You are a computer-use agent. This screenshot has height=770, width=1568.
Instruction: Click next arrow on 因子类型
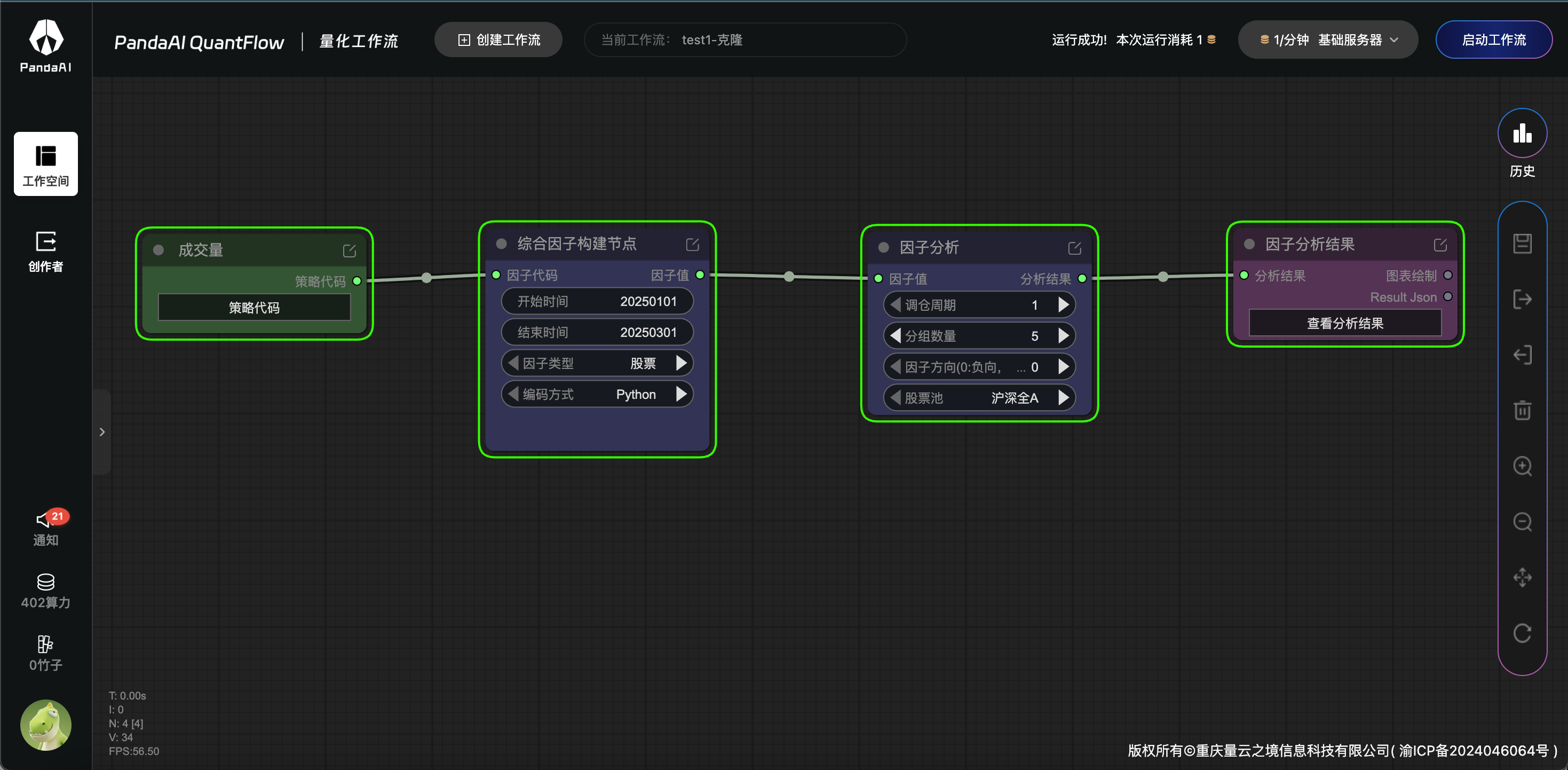pos(681,363)
